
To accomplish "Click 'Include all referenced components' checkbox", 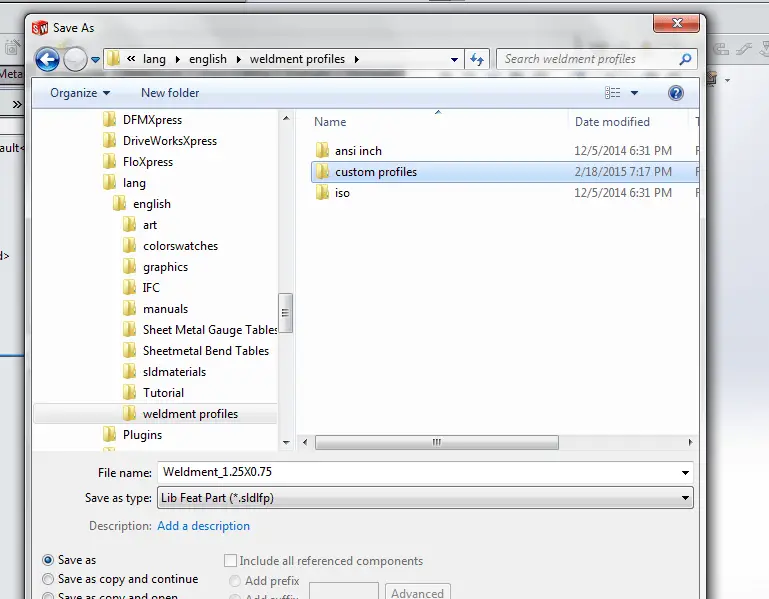I will click(x=230, y=560).
